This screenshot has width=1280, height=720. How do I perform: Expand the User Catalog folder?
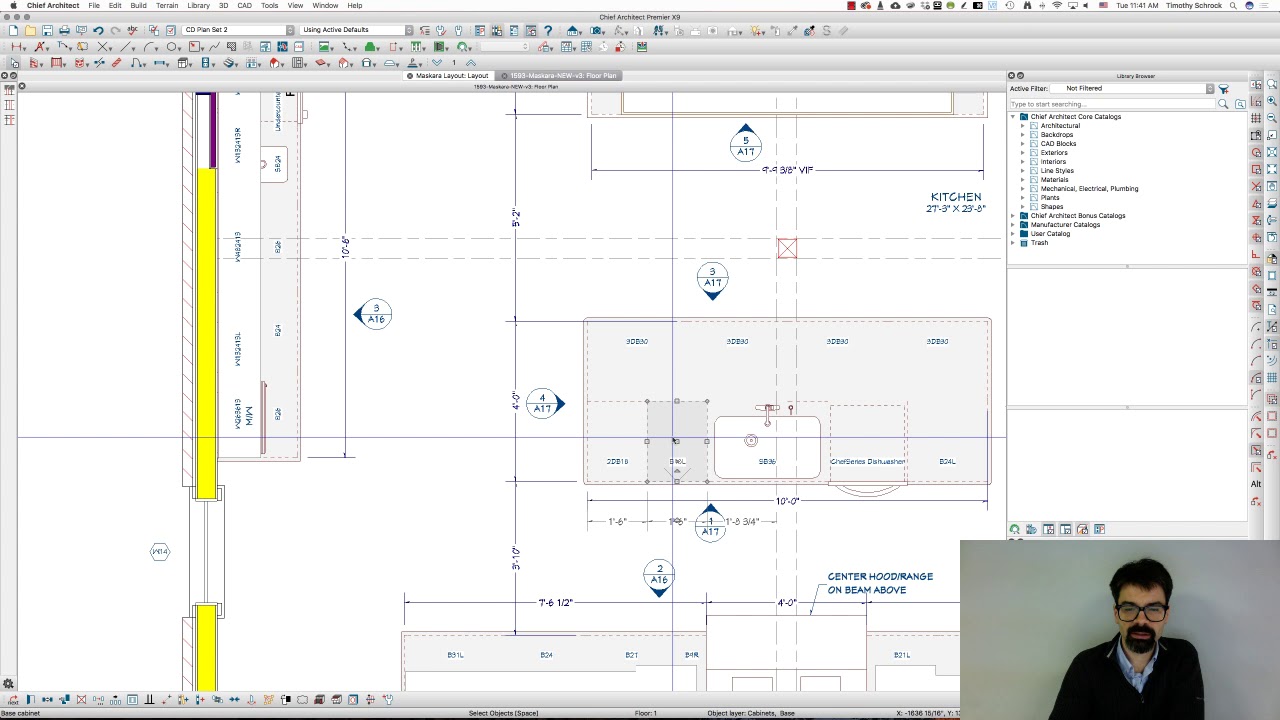1013,234
